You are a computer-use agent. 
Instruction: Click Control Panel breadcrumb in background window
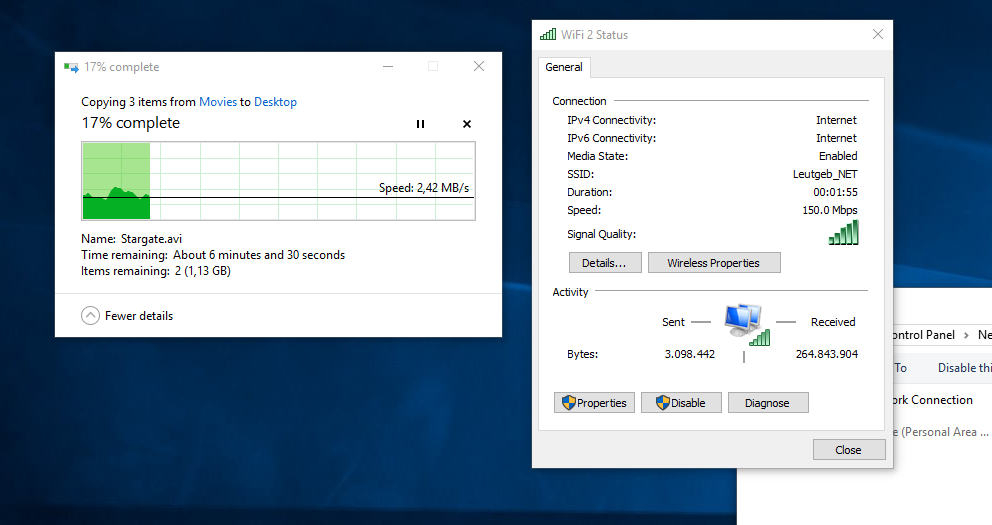pyautogui.click(x=923, y=335)
